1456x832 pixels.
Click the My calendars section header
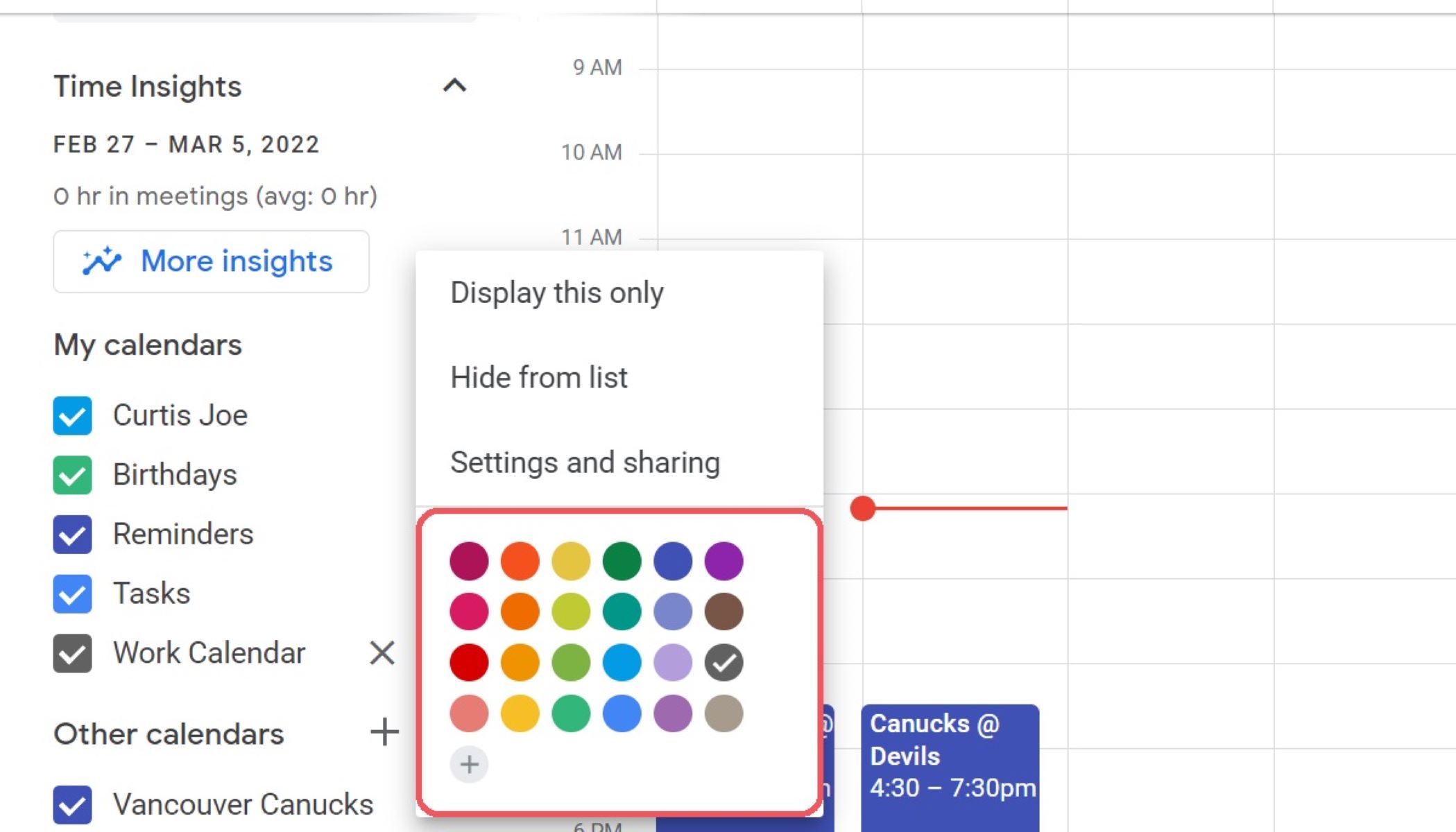click(148, 345)
